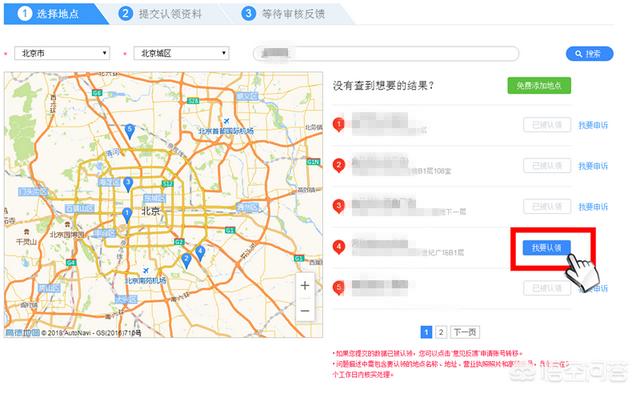Viewport: 640px width, 394px height.
Task: Select red result pin number 4
Action: pyautogui.click(x=339, y=247)
